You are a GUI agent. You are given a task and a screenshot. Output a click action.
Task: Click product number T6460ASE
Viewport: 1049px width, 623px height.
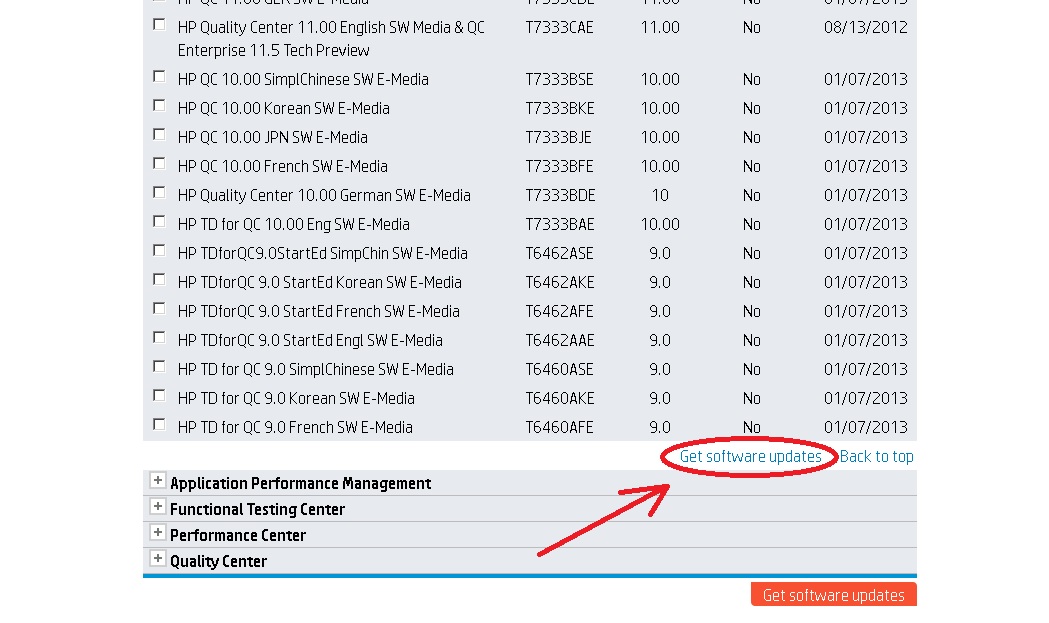click(x=559, y=369)
